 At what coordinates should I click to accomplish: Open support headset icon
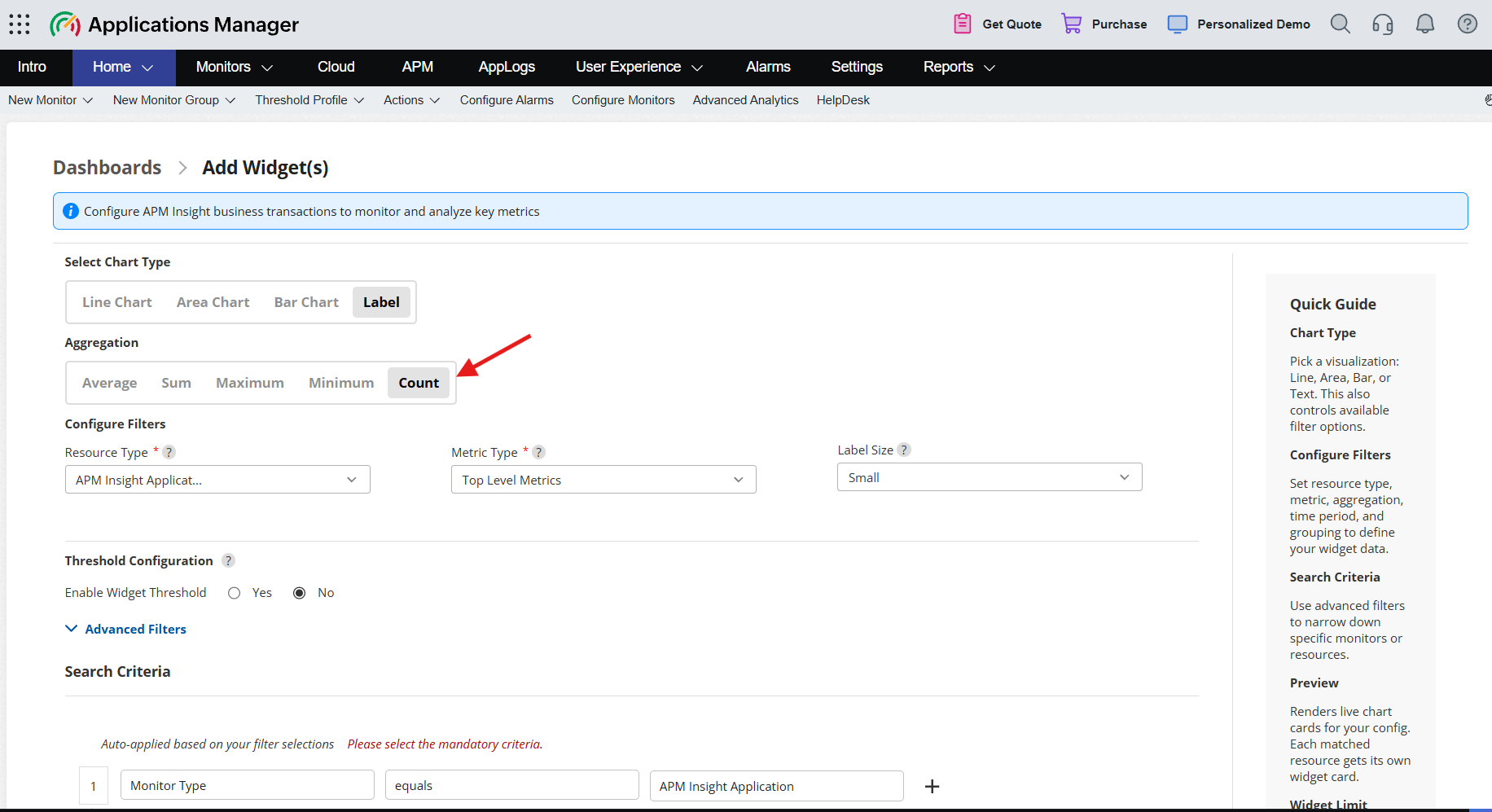coord(1383,24)
